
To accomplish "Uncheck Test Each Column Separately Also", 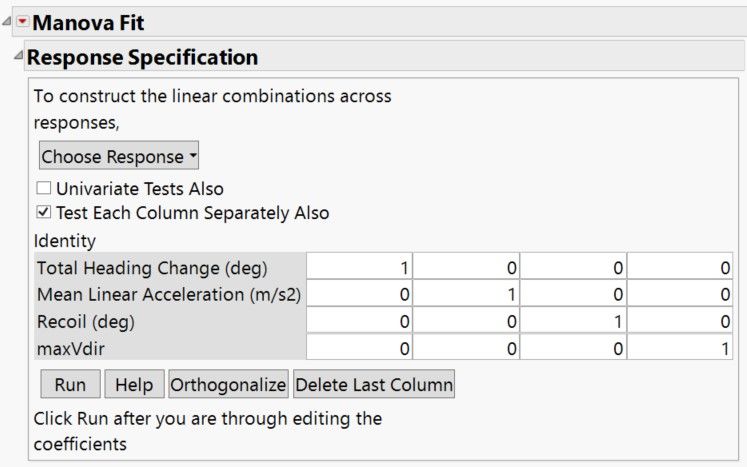I will coord(44,212).
